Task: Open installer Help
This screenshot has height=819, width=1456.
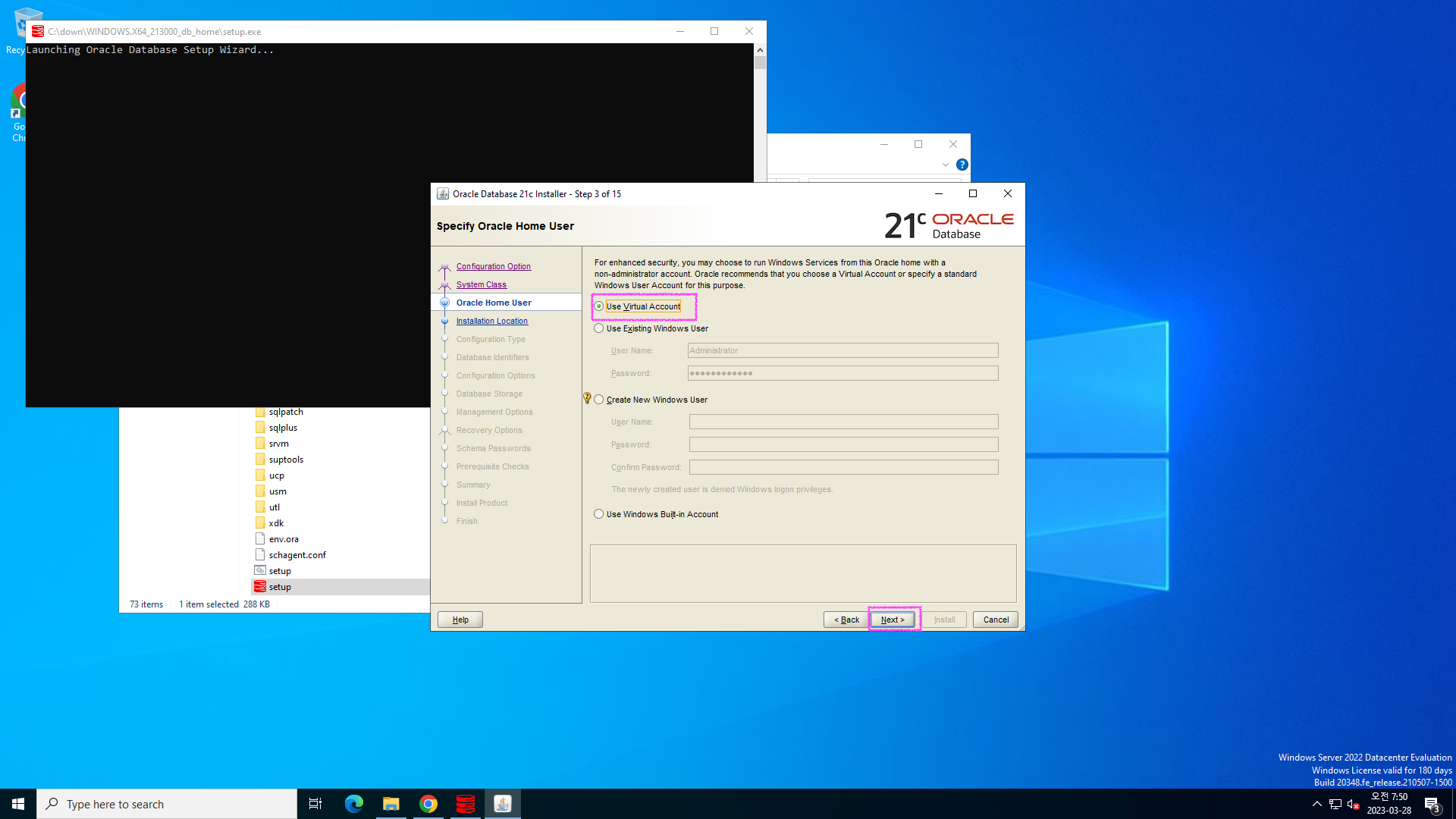Action: pyautogui.click(x=460, y=620)
